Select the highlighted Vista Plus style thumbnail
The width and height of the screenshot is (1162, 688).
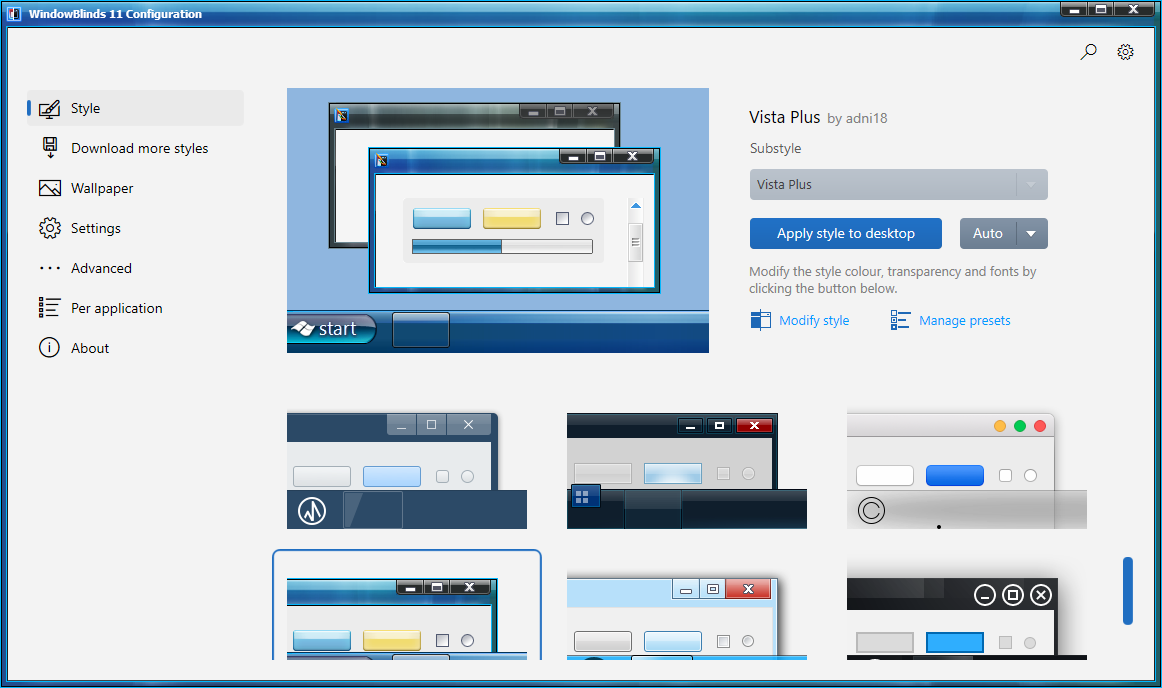coord(407,606)
